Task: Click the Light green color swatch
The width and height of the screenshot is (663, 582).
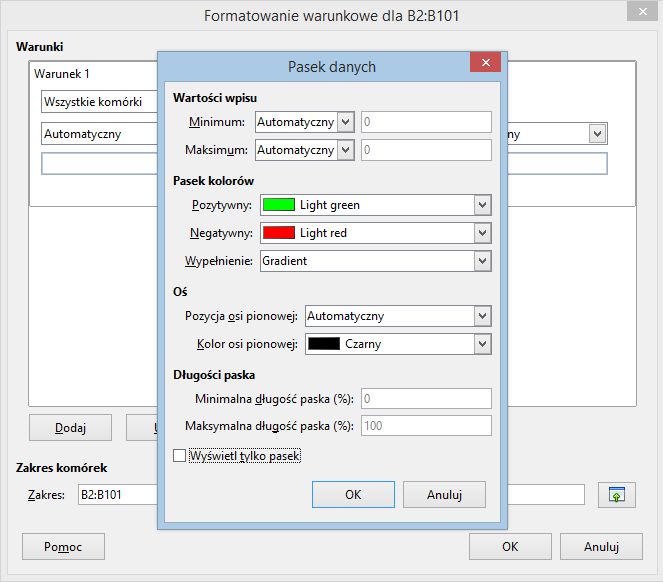Action: click(x=278, y=205)
